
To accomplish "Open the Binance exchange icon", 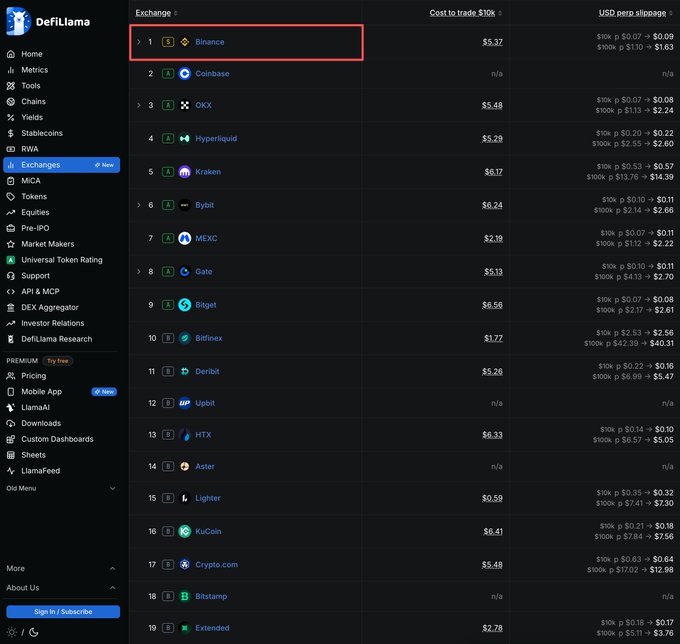I will pyautogui.click(x=185, y=42).
